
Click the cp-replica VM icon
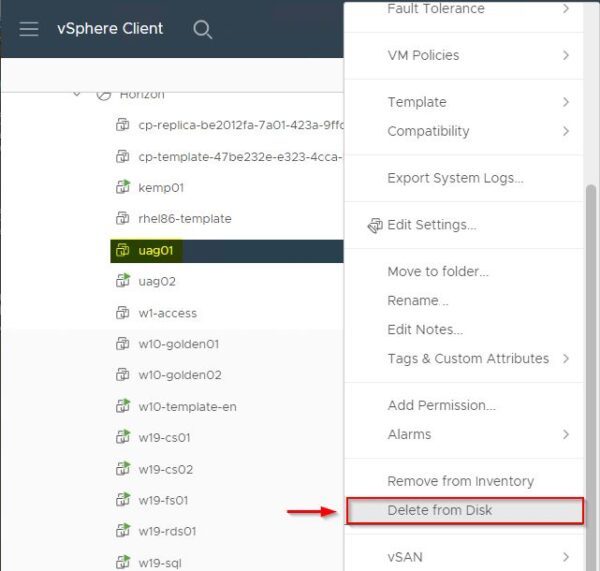pos(122,125)
